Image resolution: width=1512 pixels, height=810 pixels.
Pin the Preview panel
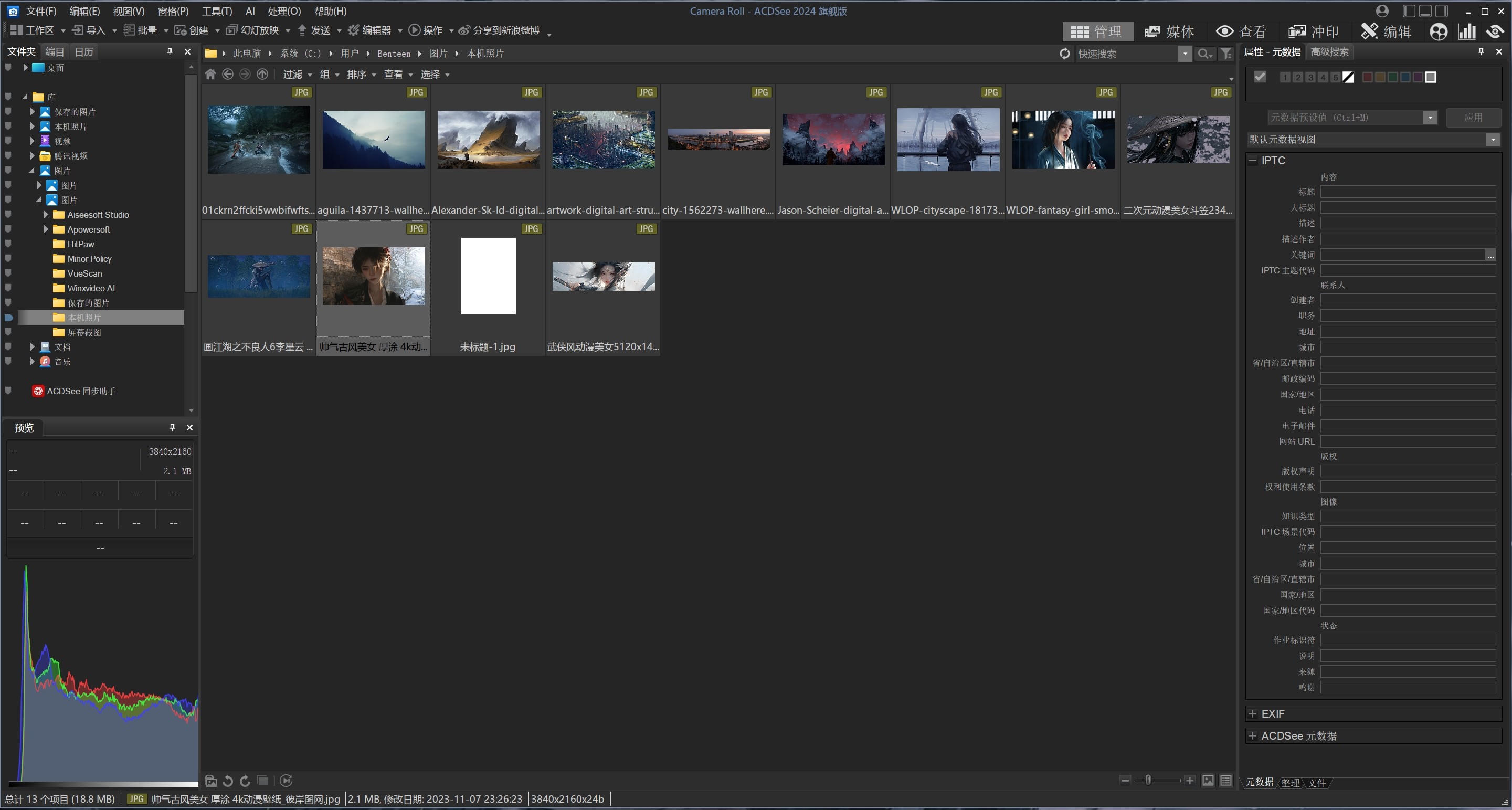(172, 427)
